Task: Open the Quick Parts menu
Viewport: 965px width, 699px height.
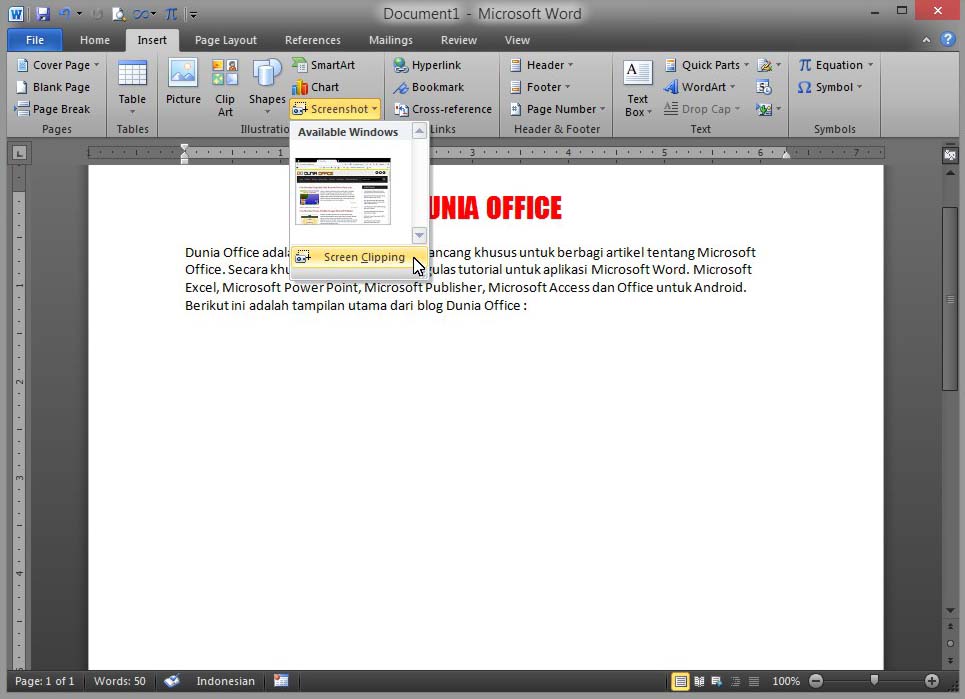Action: (707, 65)
